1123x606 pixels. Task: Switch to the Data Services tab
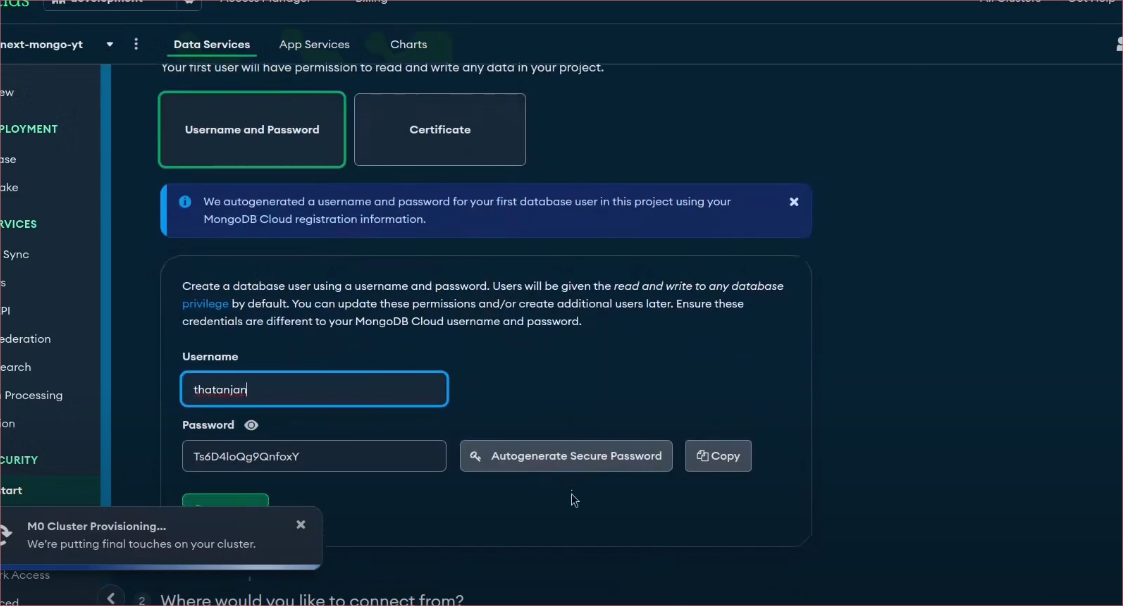tap(211, 44)
